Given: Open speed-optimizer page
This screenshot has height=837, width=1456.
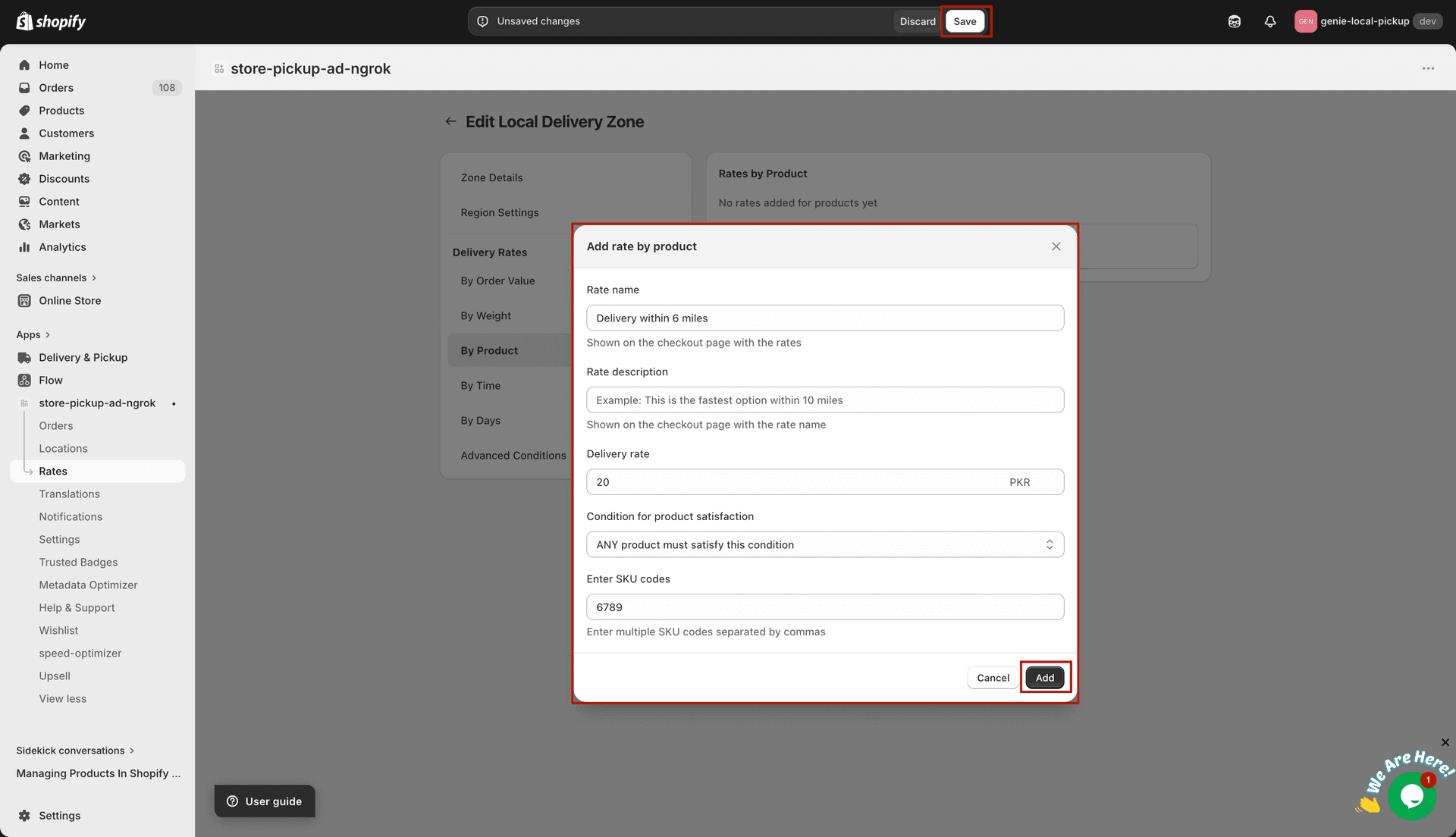Looking at the screenshot, I should click(x=80, y=654).
